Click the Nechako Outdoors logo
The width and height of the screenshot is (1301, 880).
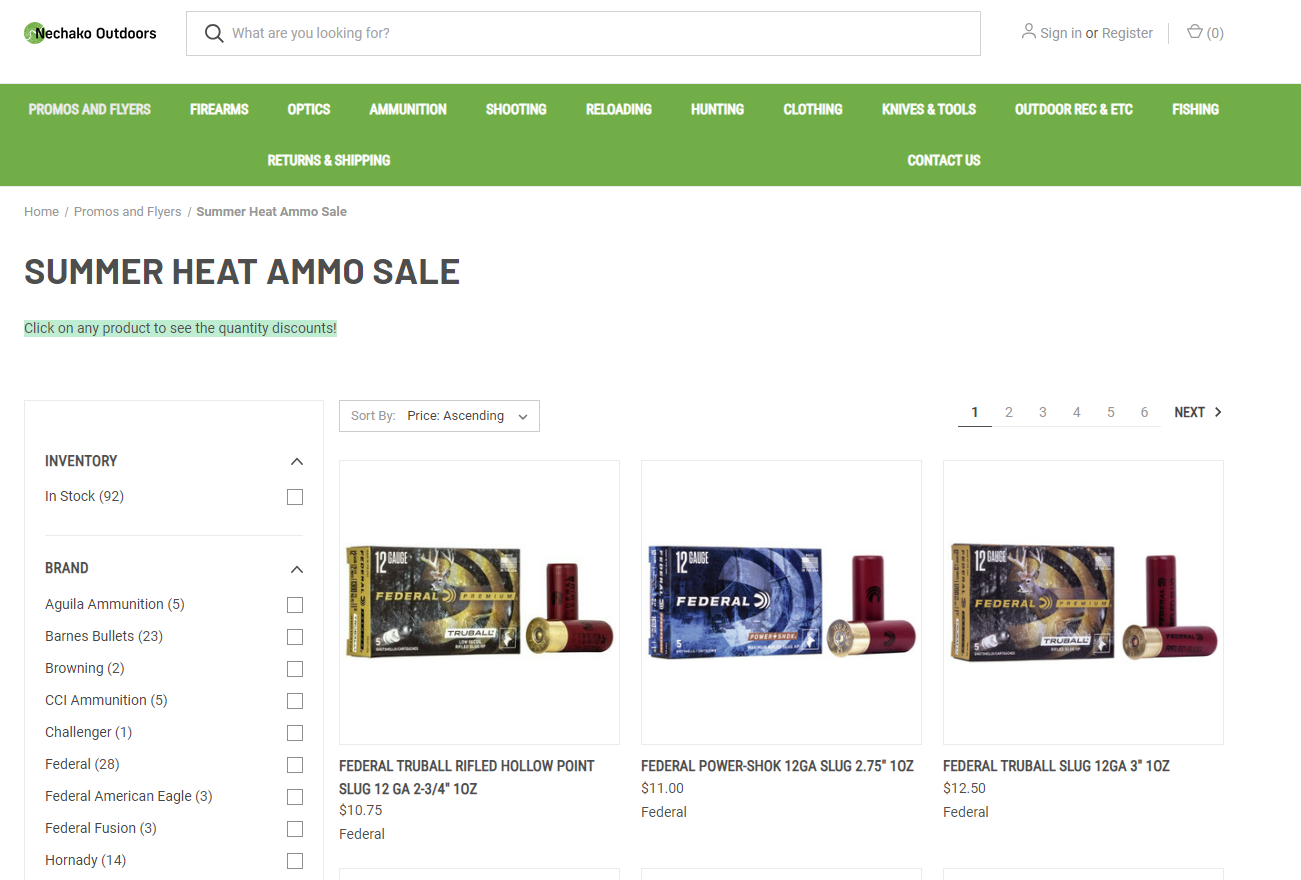(90, 33)
